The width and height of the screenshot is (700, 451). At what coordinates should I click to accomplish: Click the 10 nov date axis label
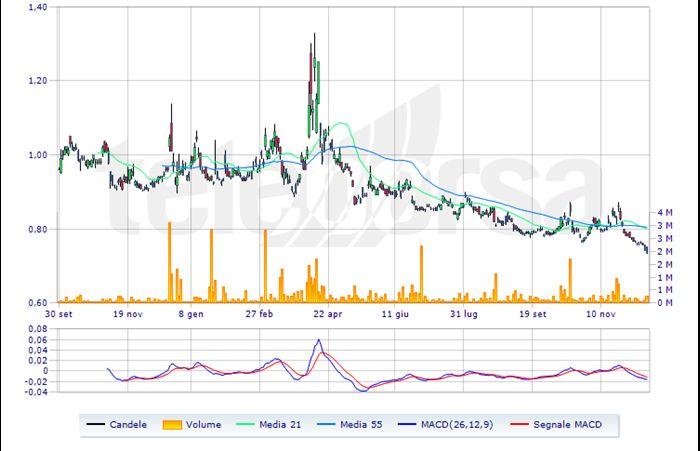click(x=600, y=313)
